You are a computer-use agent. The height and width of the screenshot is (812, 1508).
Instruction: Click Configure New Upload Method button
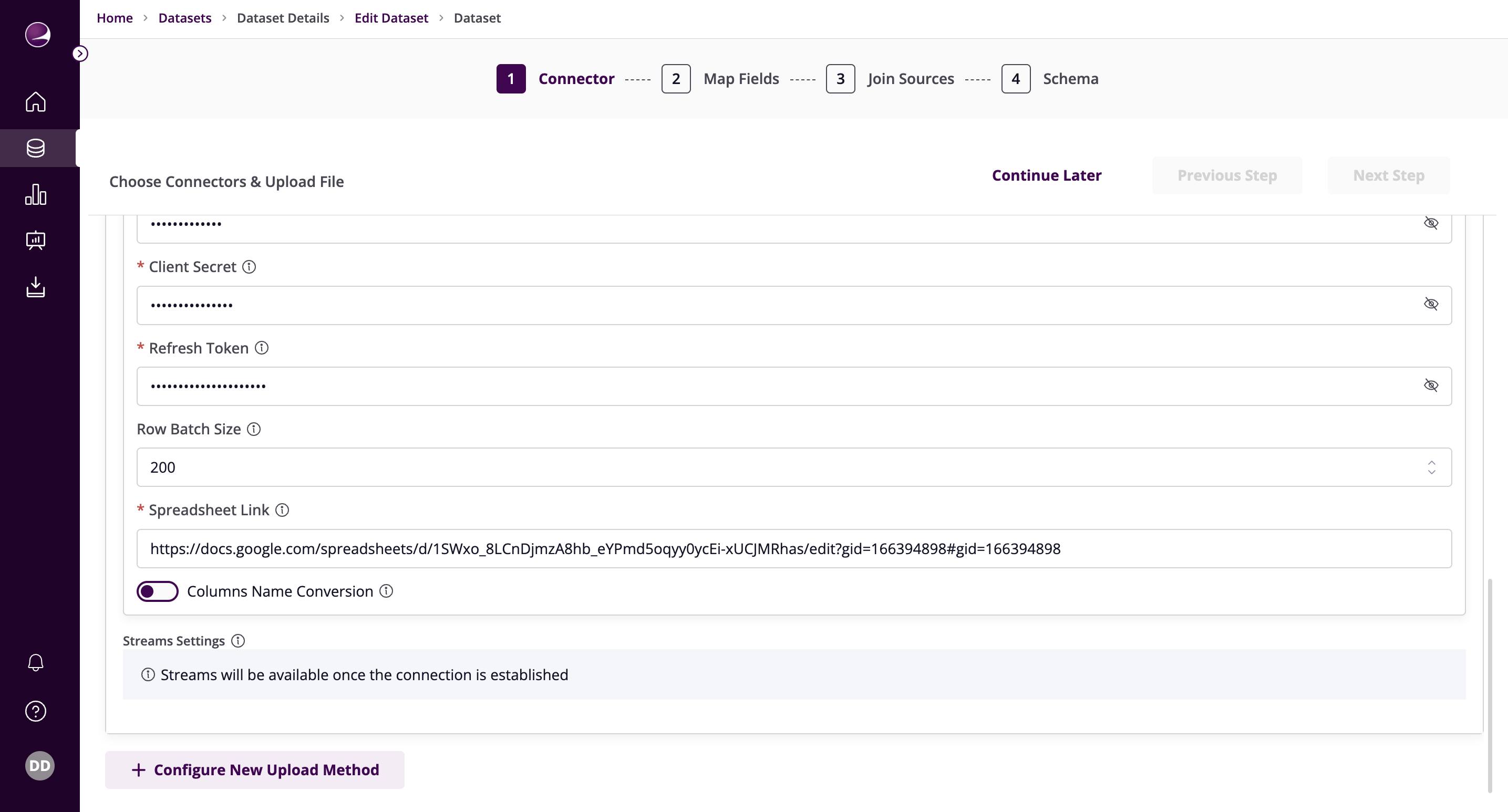(255, 770)
